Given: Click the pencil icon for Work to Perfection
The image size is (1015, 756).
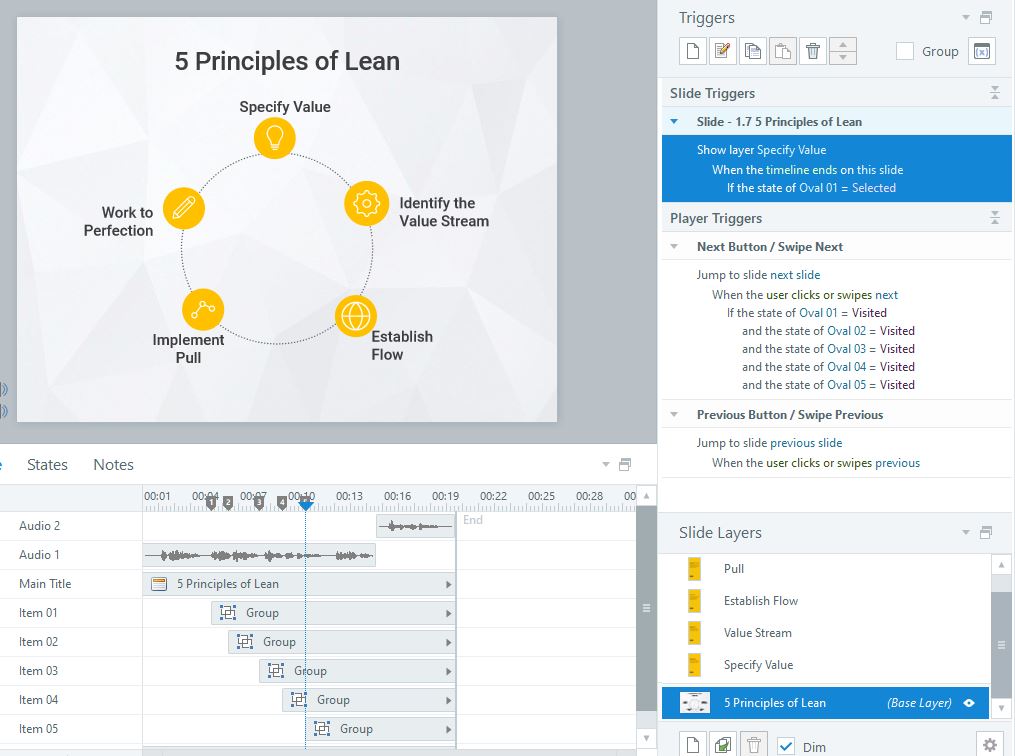Looking at the screenshot, I should coord(184,208).
